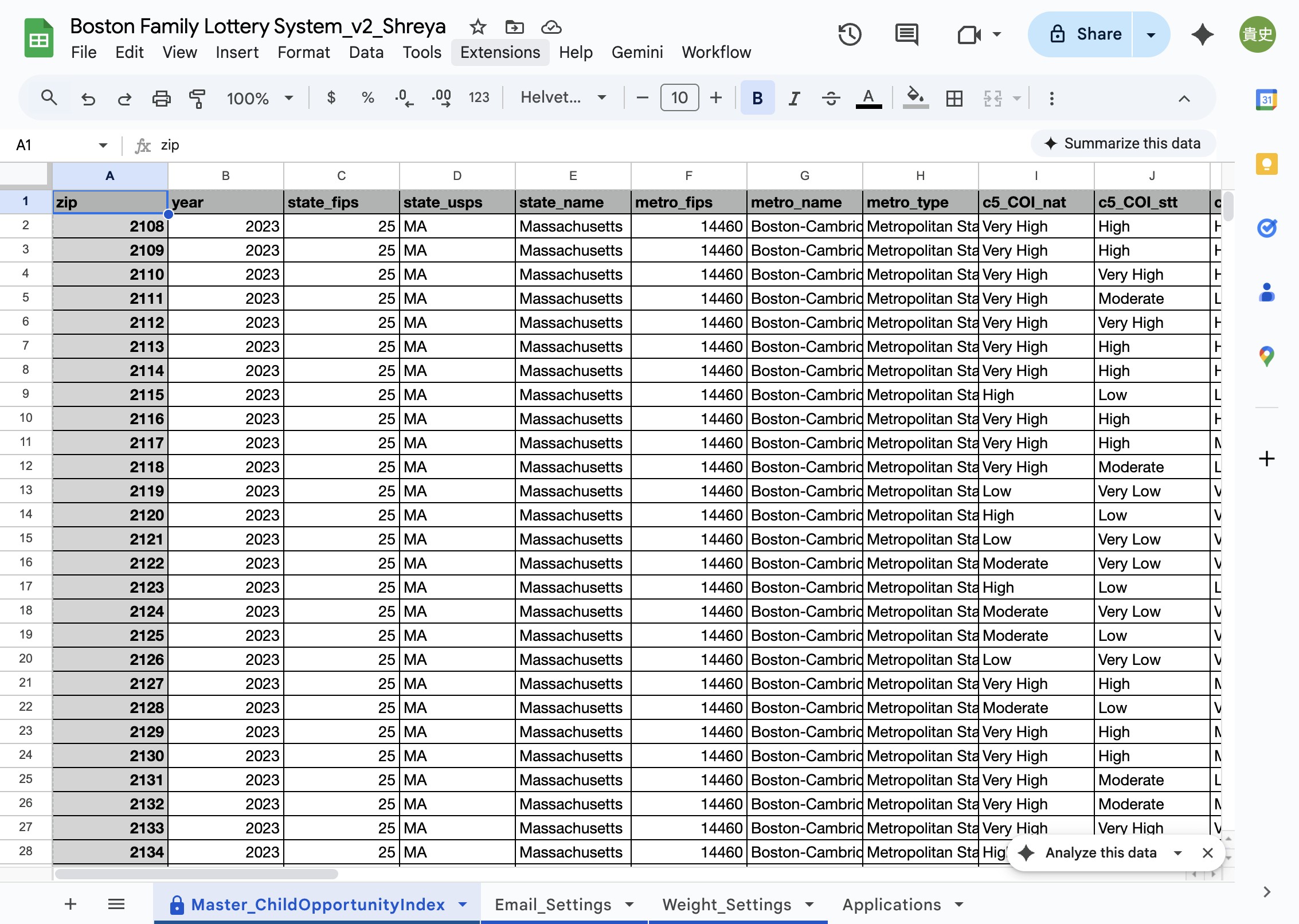
Task: Switch to the Applications sheet tab
Action: (891, 905)
